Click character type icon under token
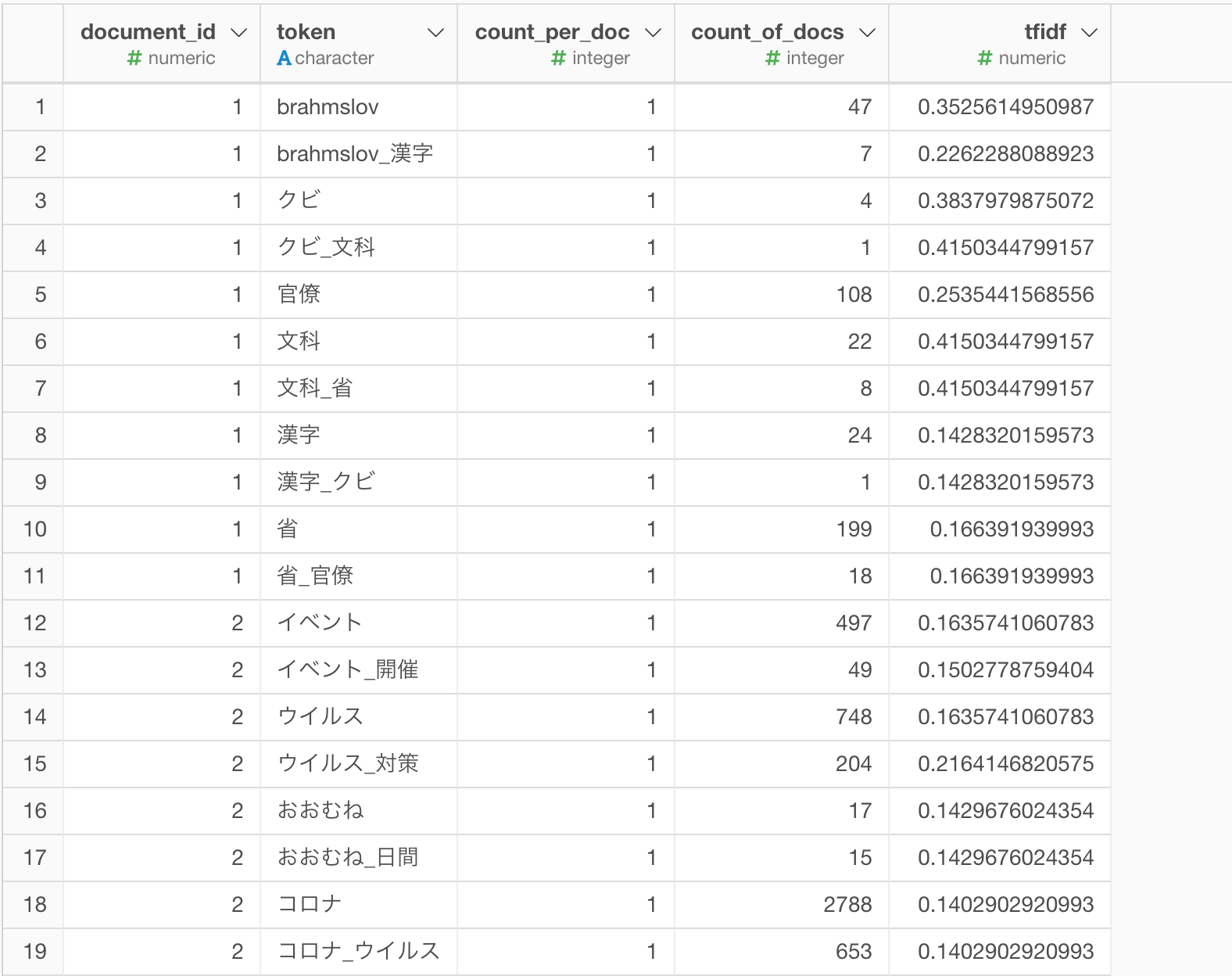 point(284,58)
